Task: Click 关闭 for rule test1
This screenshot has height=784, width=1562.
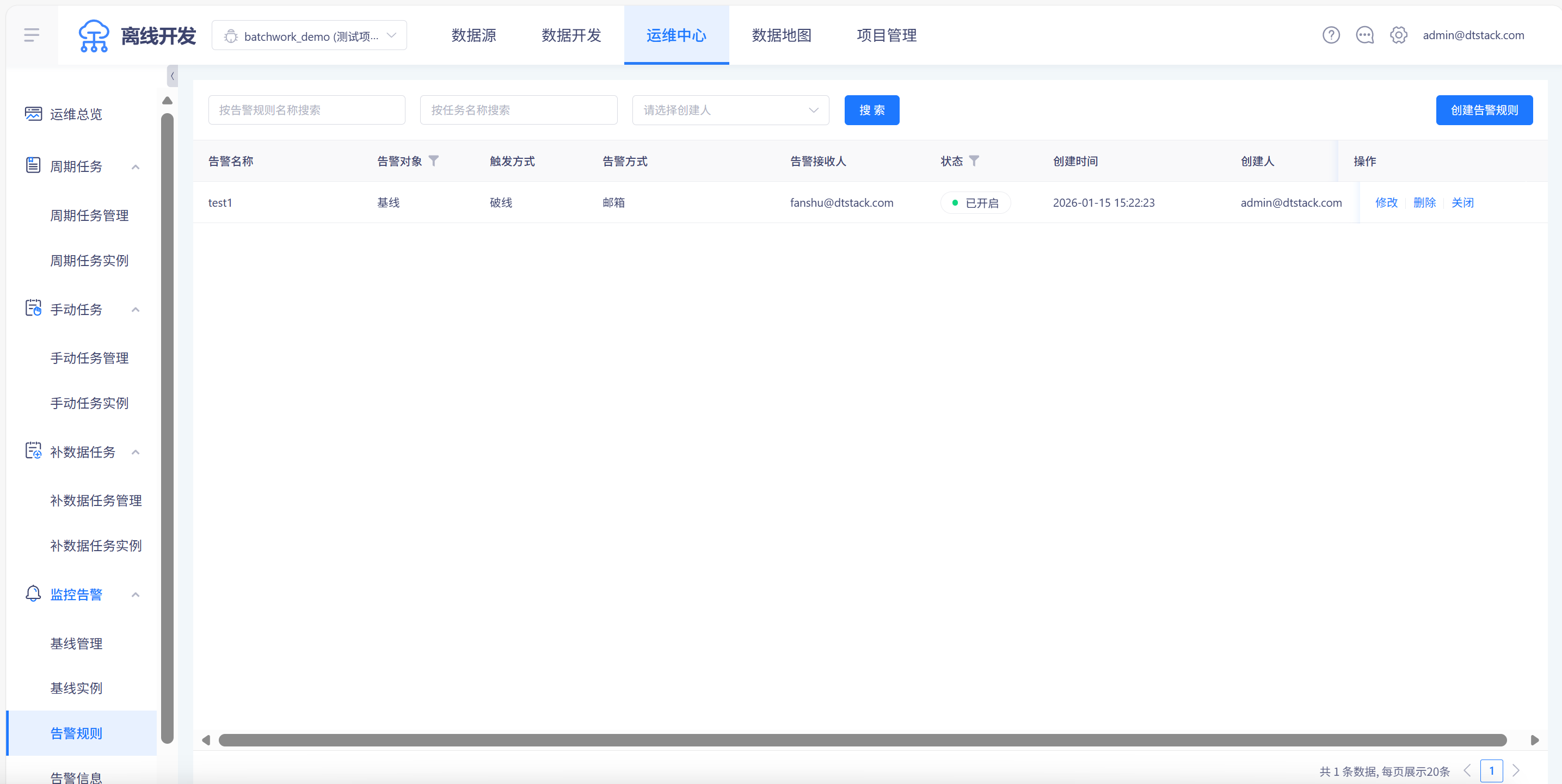Action: (x=1462, y=202)
